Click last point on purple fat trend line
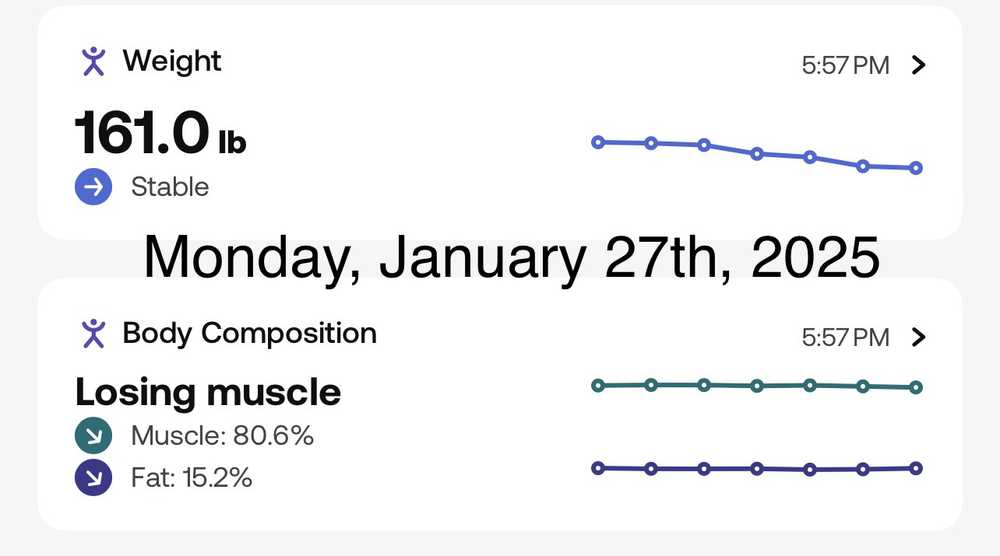The height and width of the screenshot is (556, 1000). tap(916, 467)
